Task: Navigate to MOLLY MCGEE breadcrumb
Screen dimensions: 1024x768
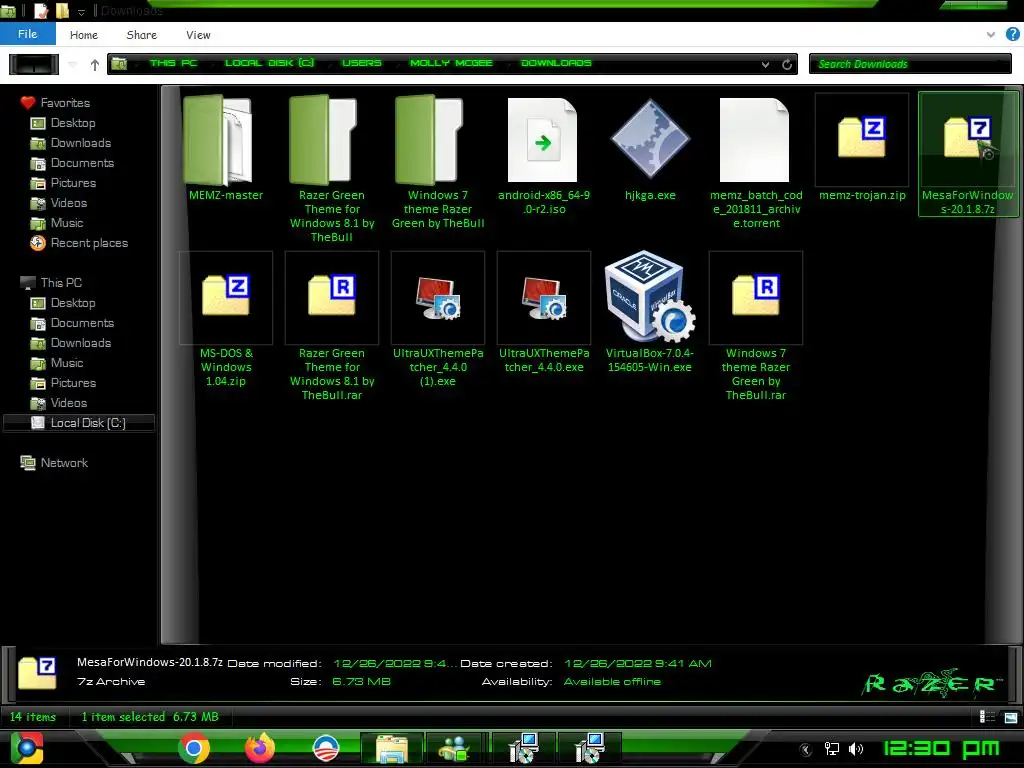Action: (451, 63)
